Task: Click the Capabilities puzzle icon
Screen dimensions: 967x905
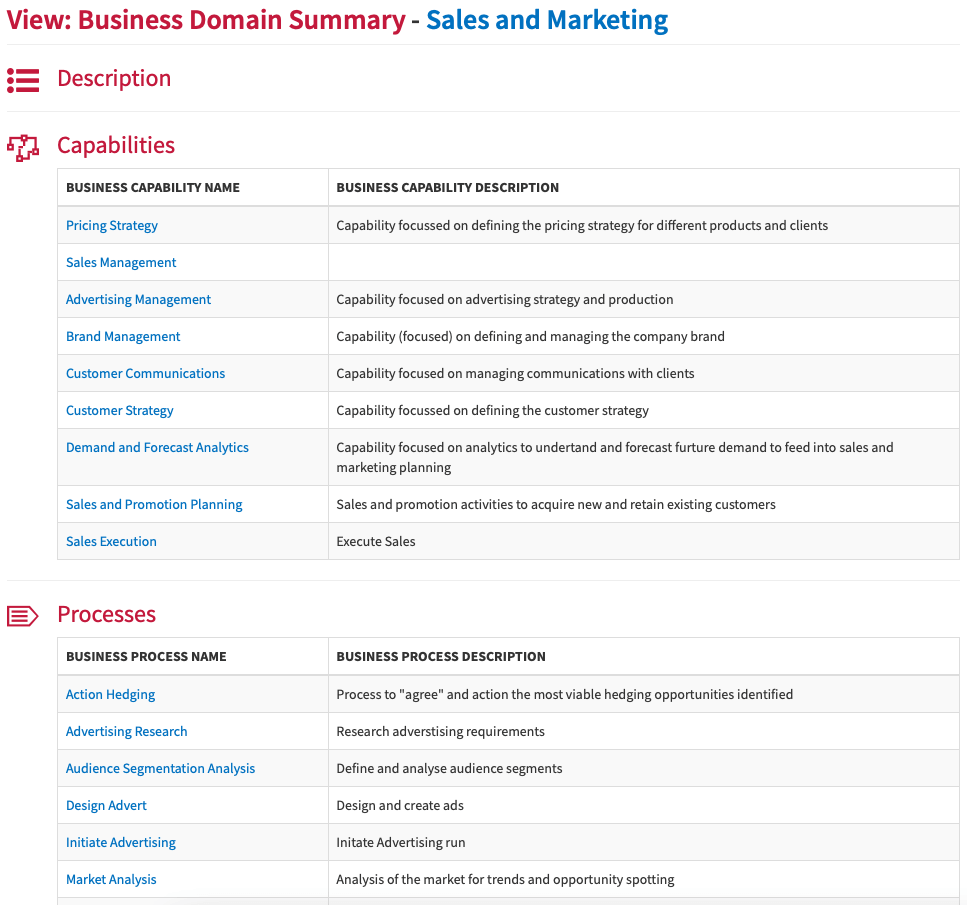Action: 23,147
